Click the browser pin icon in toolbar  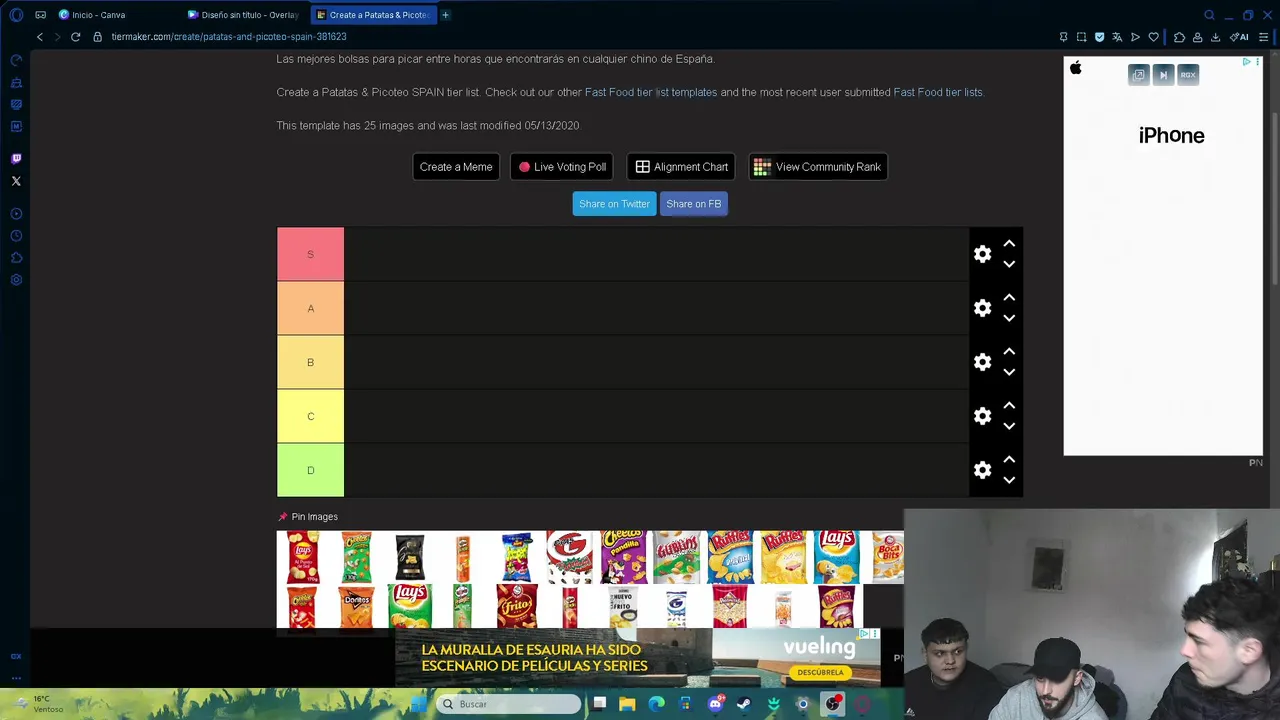tap(1063, 37)
